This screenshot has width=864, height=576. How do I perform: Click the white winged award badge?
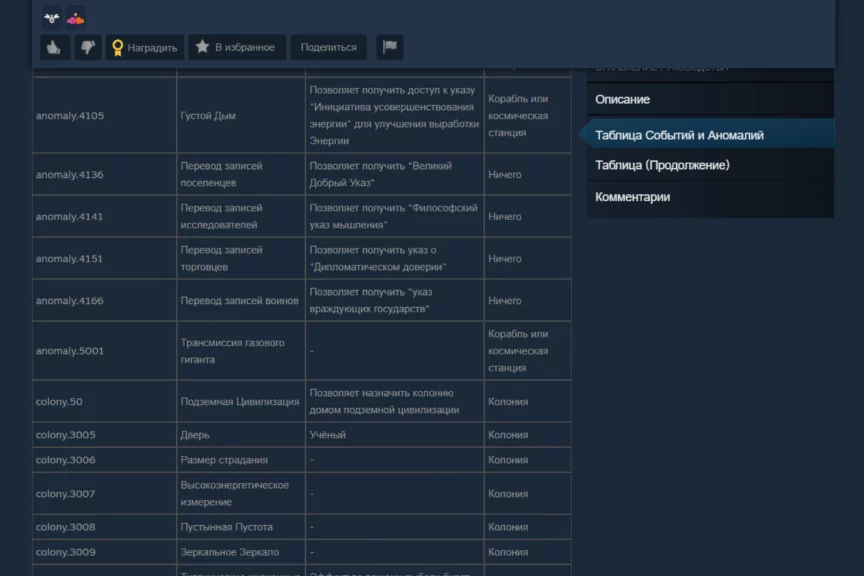click(x=52, y=17)
